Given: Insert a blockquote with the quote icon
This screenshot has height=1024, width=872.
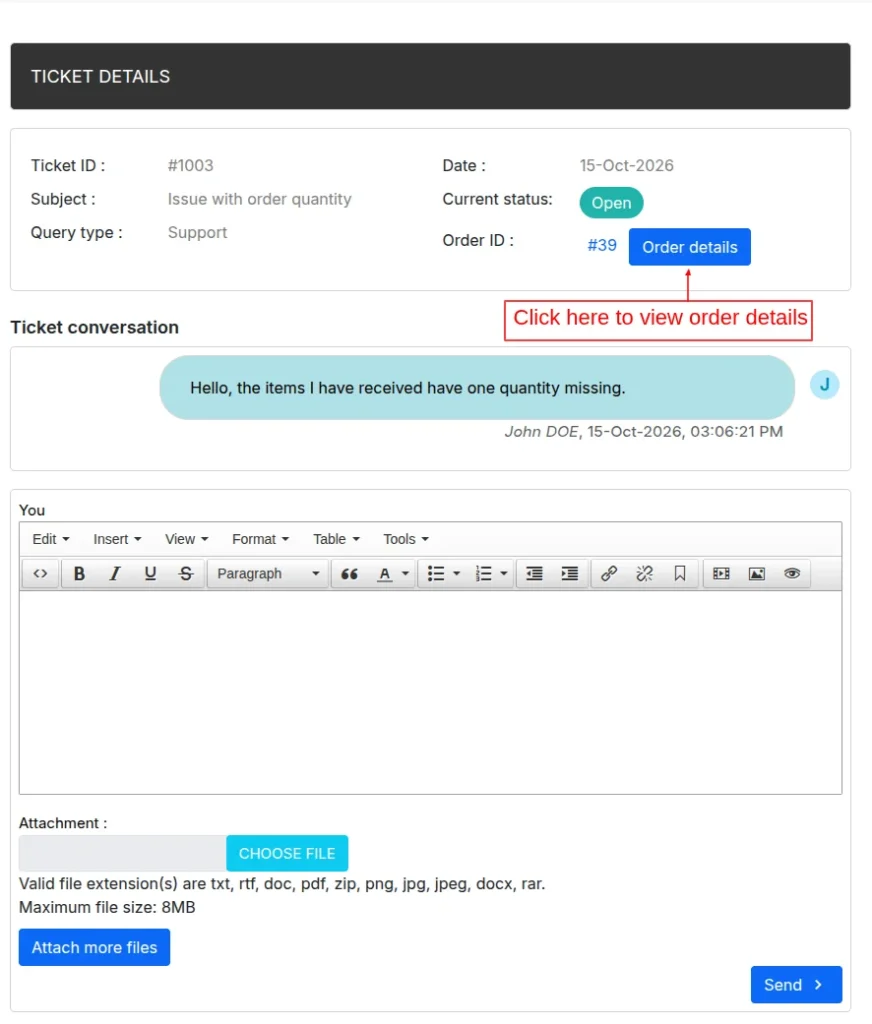Looking at the screenshot, I should point(349,573).
